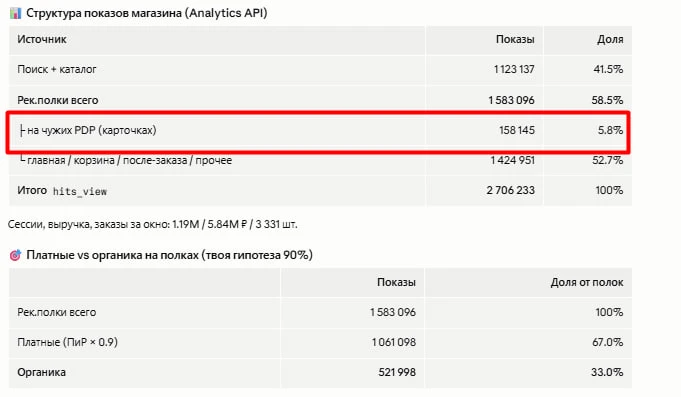
Task: Click 'Показы' header in the first table
Action: 515,39
